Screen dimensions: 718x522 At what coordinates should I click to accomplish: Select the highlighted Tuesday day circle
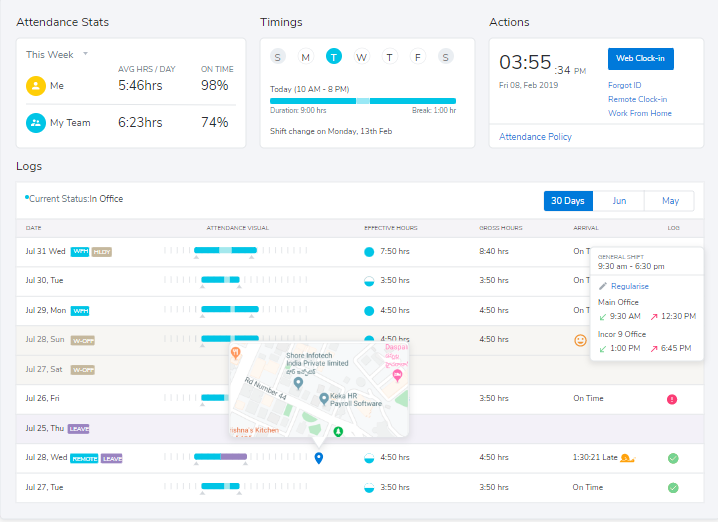pyautogui.click(x=334, y=56)
